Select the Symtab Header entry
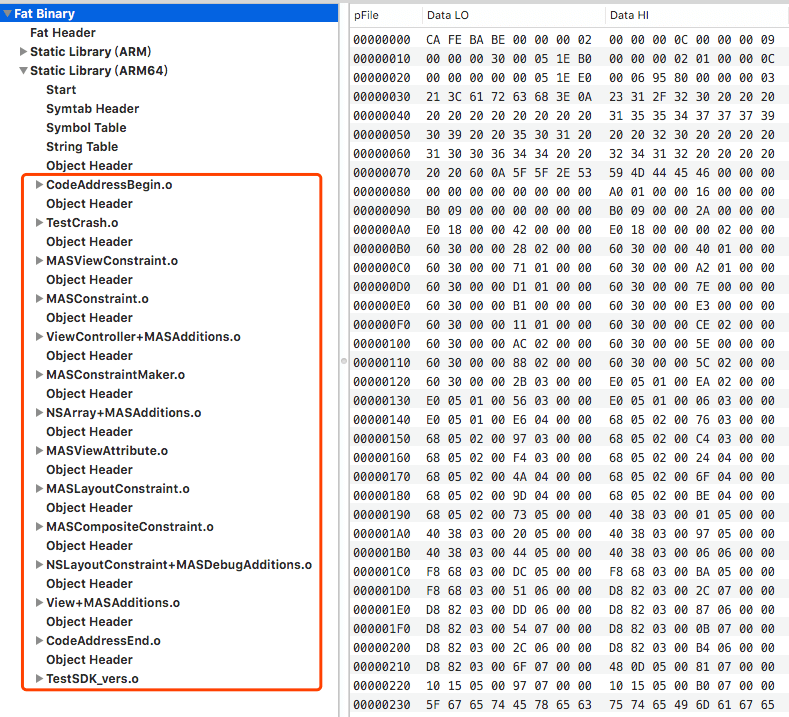 [x=92, y=109]
